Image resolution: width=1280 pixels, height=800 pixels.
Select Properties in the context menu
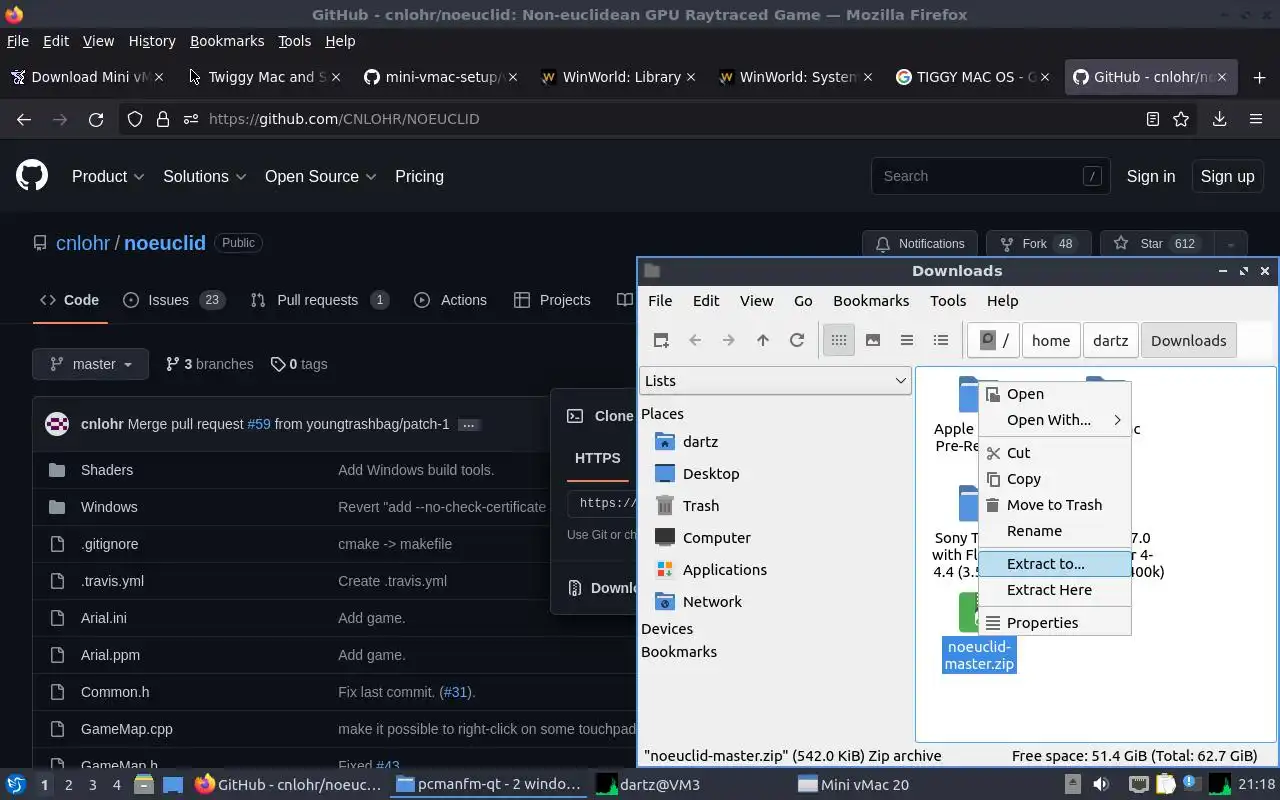pos(1055,623)
